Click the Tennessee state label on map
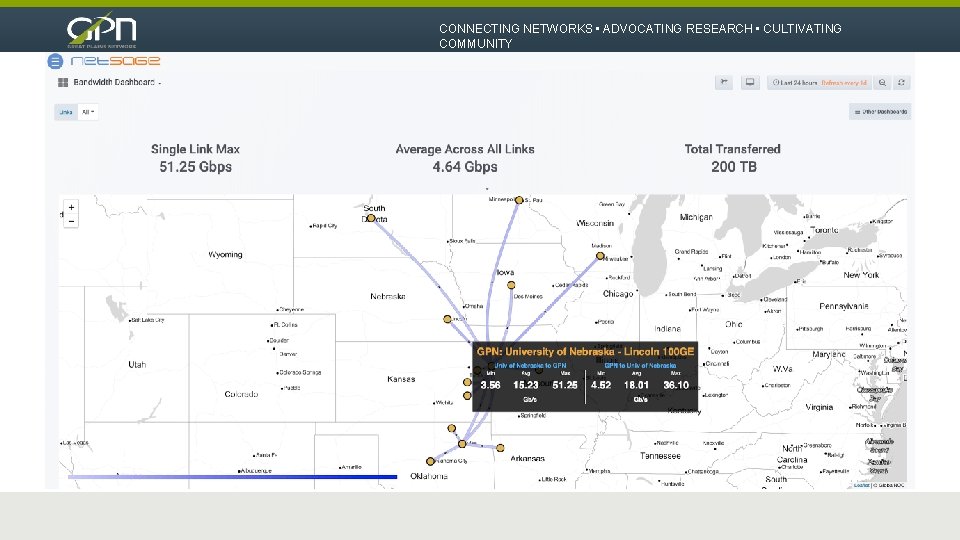The width and height of the screenshot is (960, 540). (660, 456)
